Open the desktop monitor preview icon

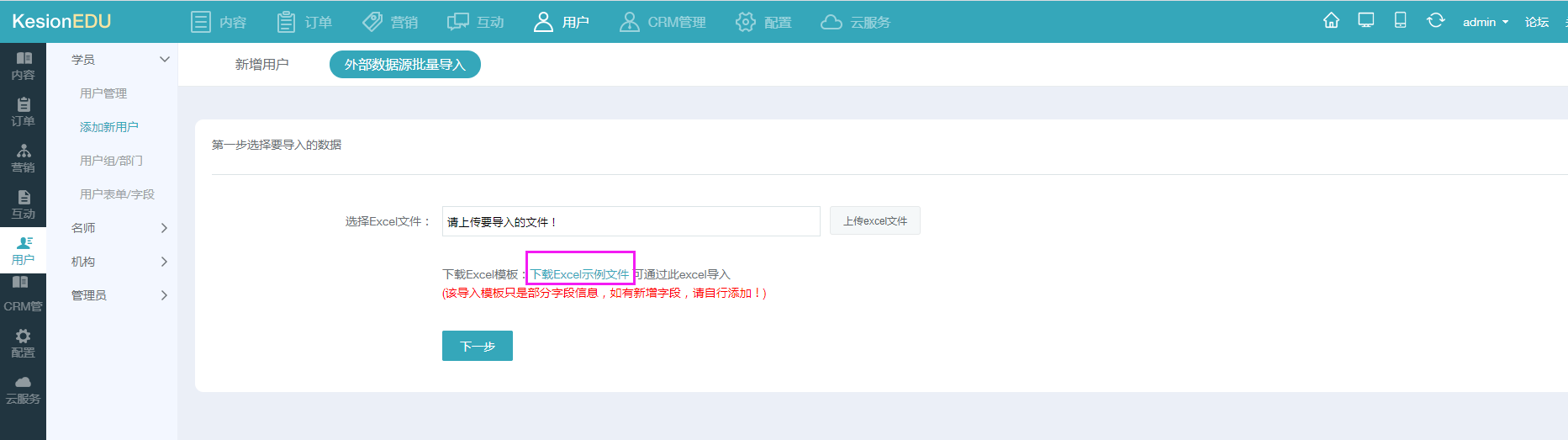(x=1366, y=21)
